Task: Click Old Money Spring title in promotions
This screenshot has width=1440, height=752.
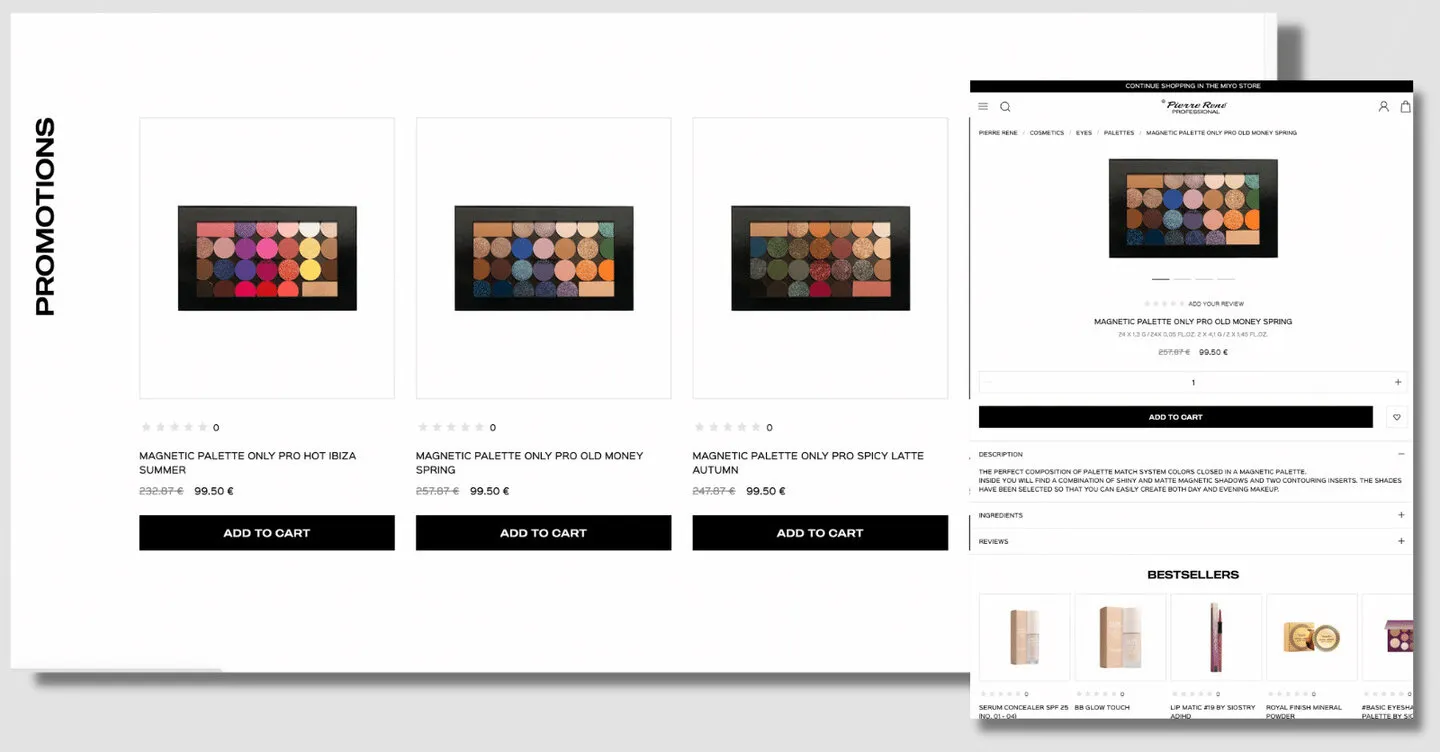Action: [x=529, y=463]
